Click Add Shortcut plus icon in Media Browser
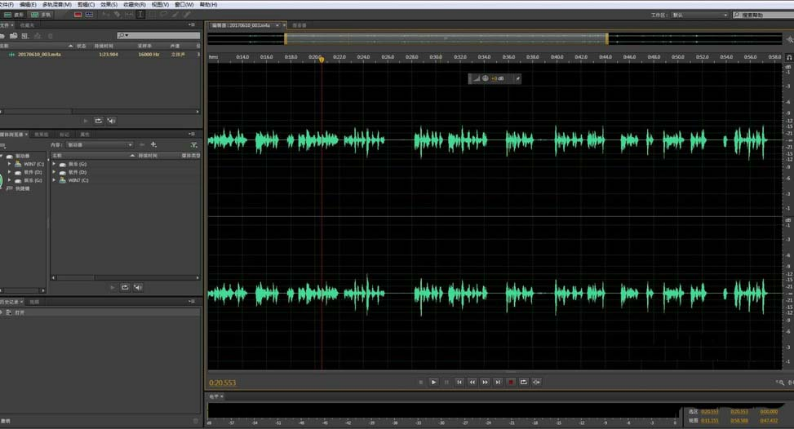Image resolution: width=794 pixels, height=429 pixels. [153, 145]
